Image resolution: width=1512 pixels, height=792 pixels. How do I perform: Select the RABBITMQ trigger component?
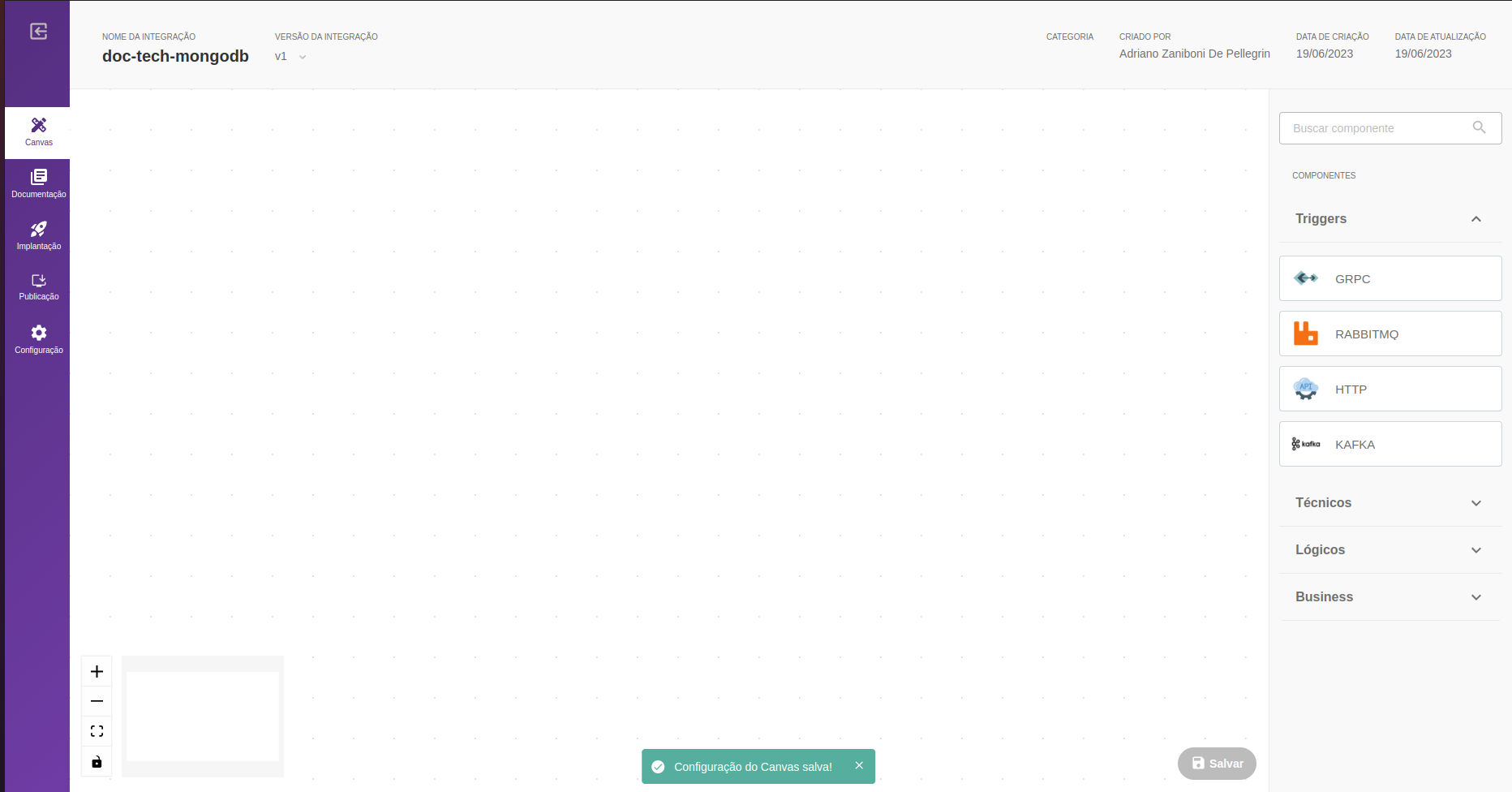[x=1390, y=334]
